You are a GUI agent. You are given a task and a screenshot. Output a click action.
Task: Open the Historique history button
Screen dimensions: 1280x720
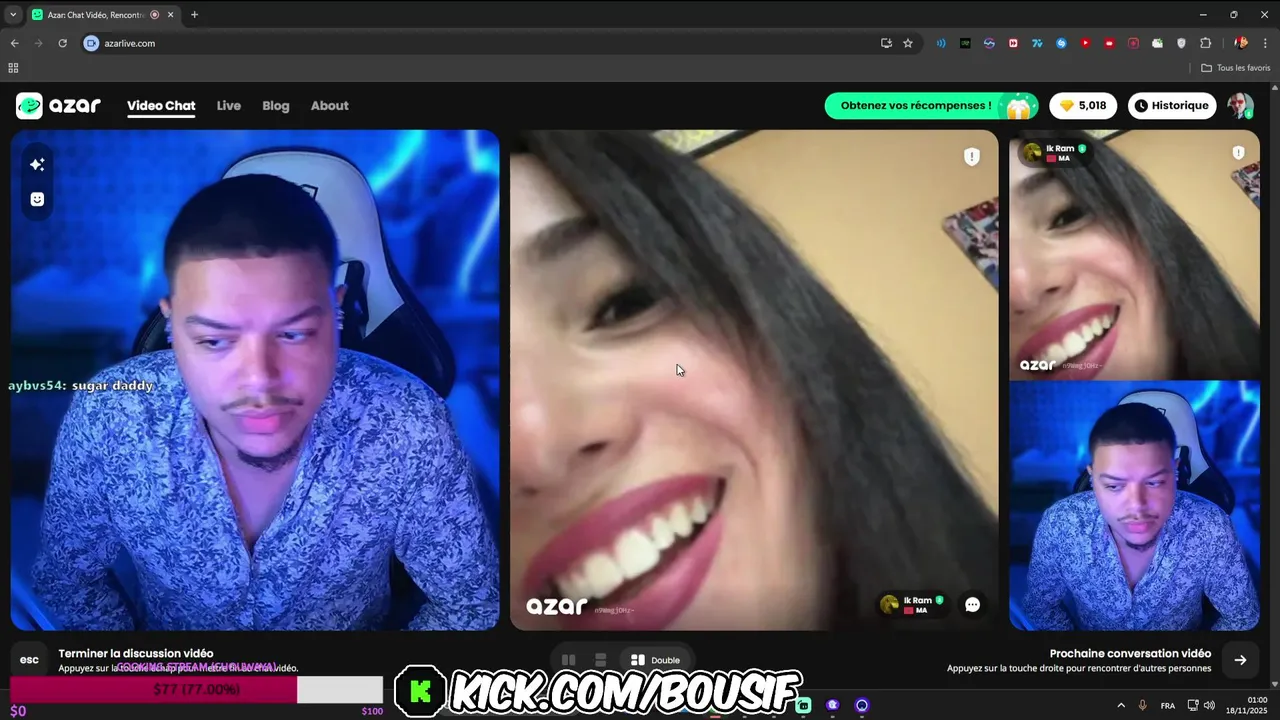tap(1172, 106)
